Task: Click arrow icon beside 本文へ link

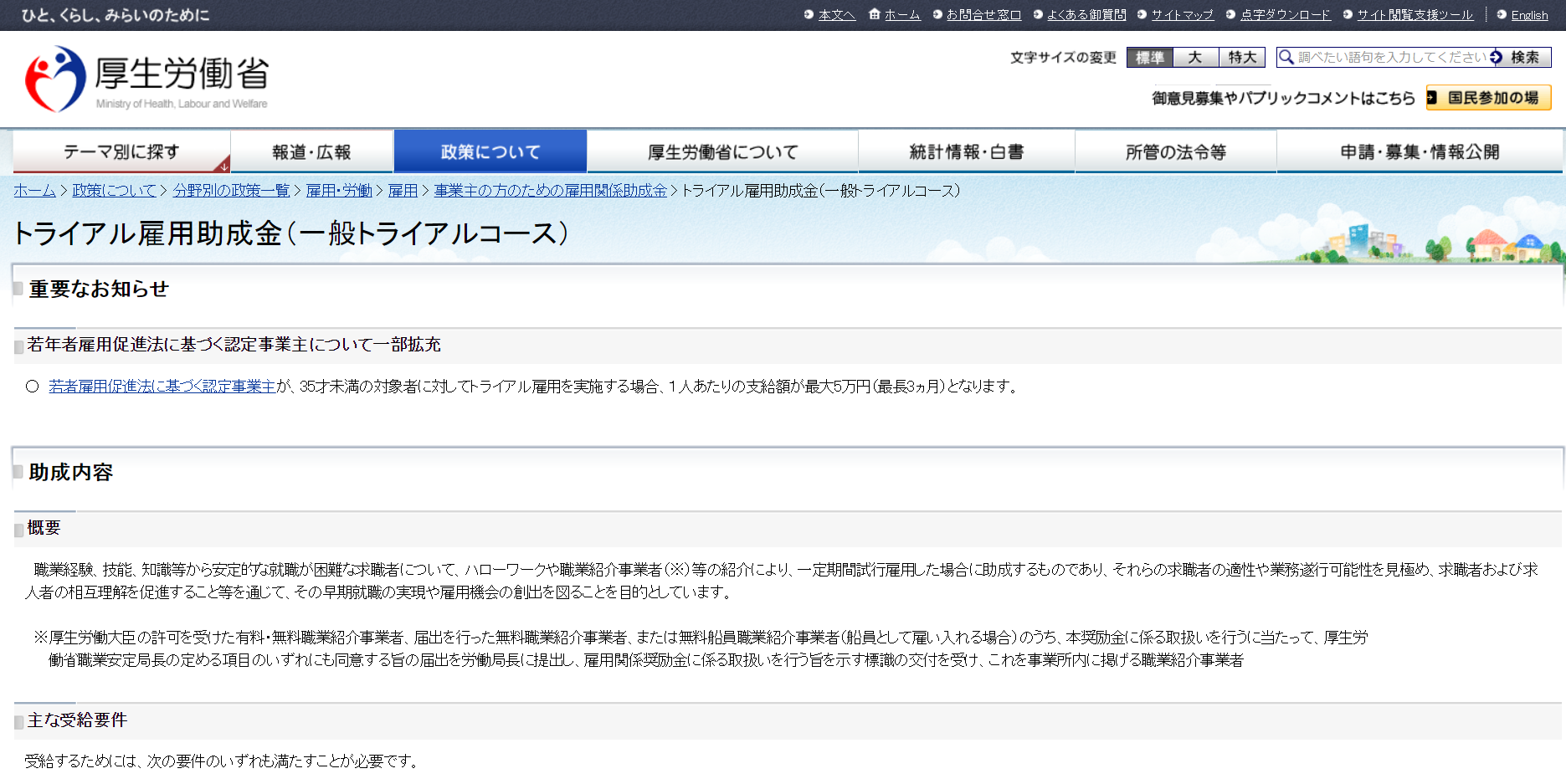Action: [x=809, y=14]
